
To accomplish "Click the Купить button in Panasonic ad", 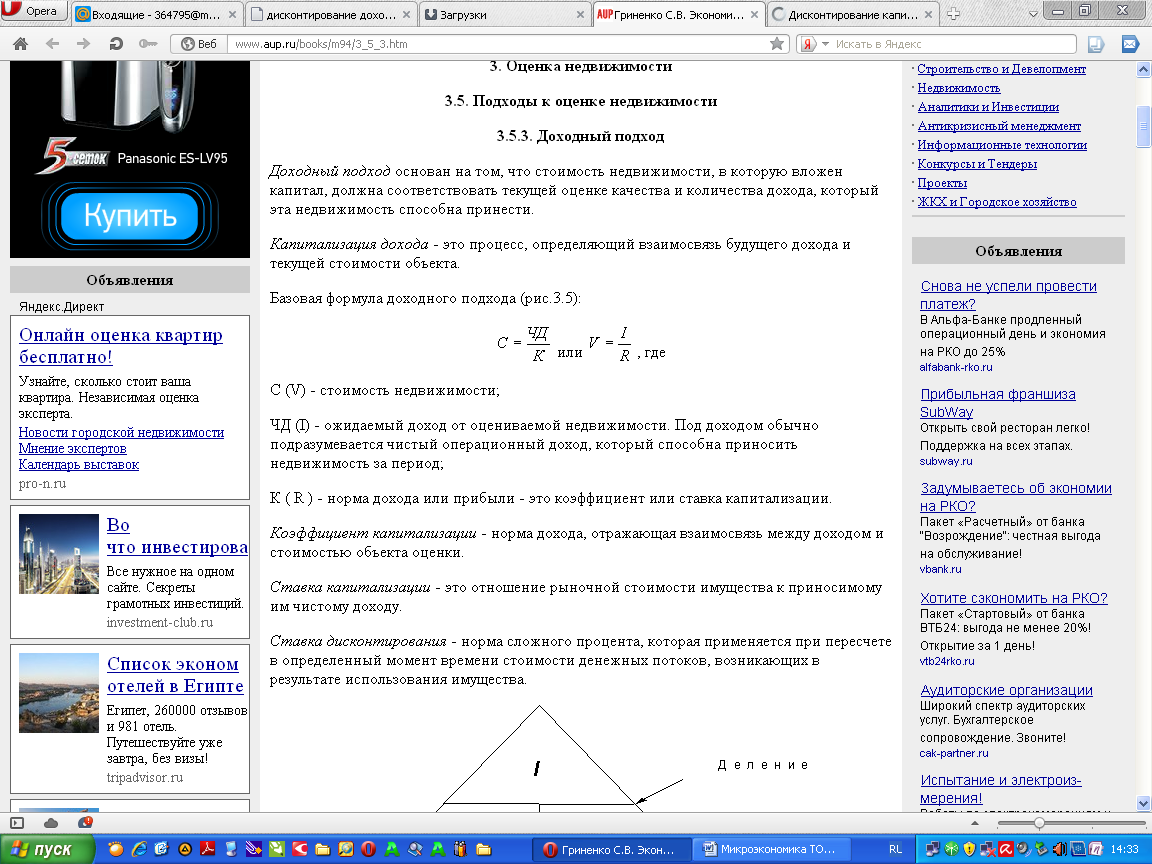I will coord(129,215).
